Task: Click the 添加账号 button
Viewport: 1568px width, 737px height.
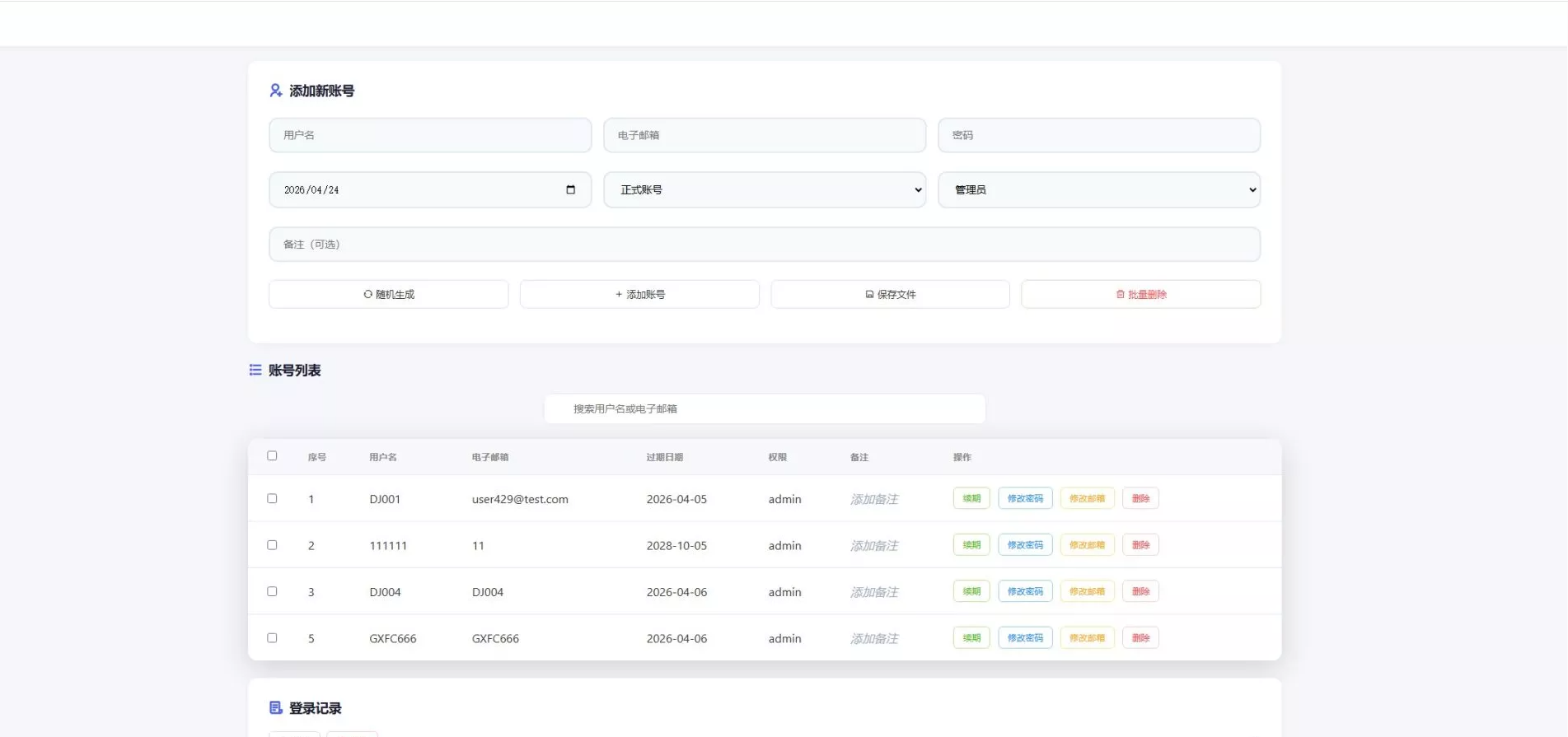Action: (x=639, y=294)
